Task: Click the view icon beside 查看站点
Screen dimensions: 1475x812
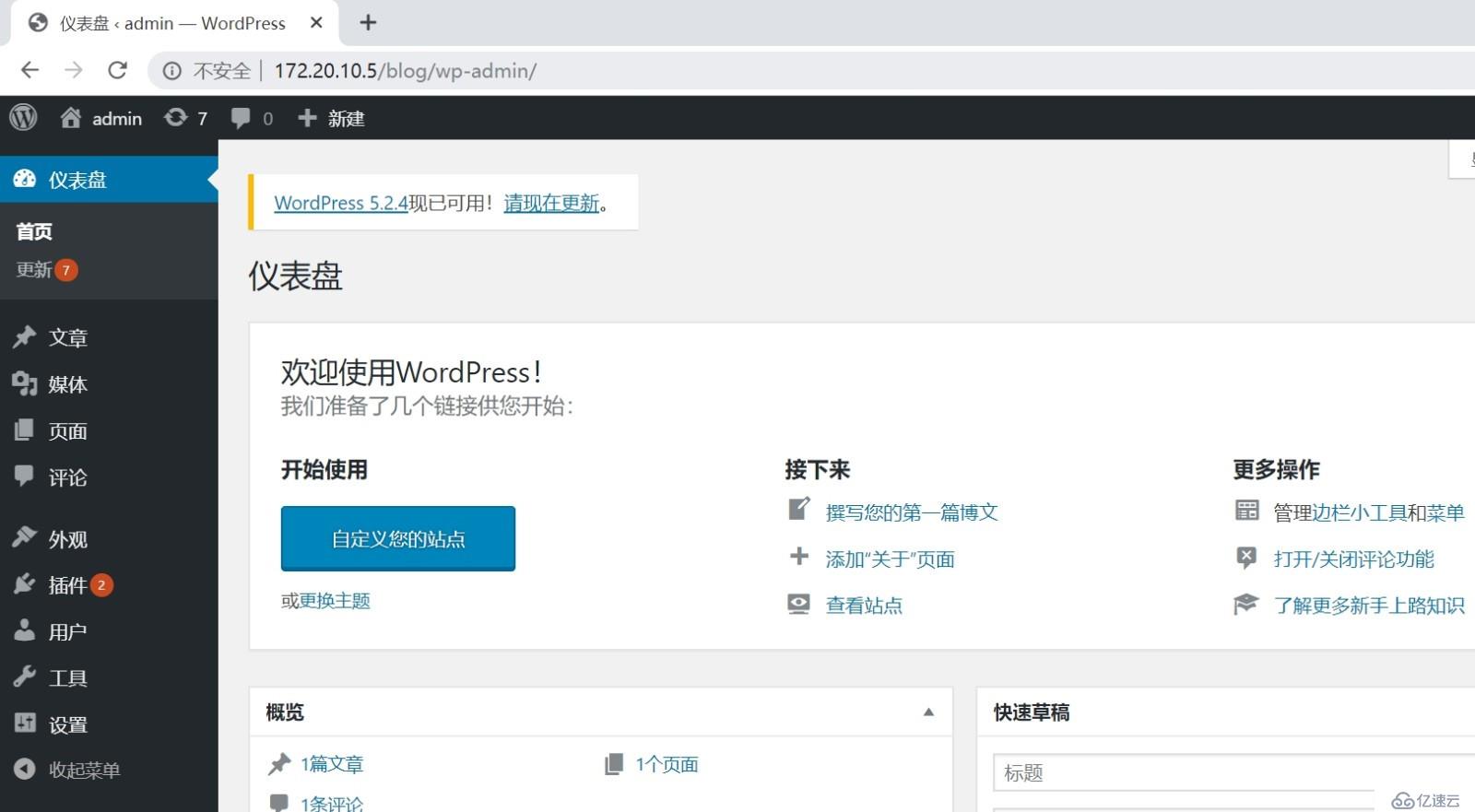Action: coord(799,604)
